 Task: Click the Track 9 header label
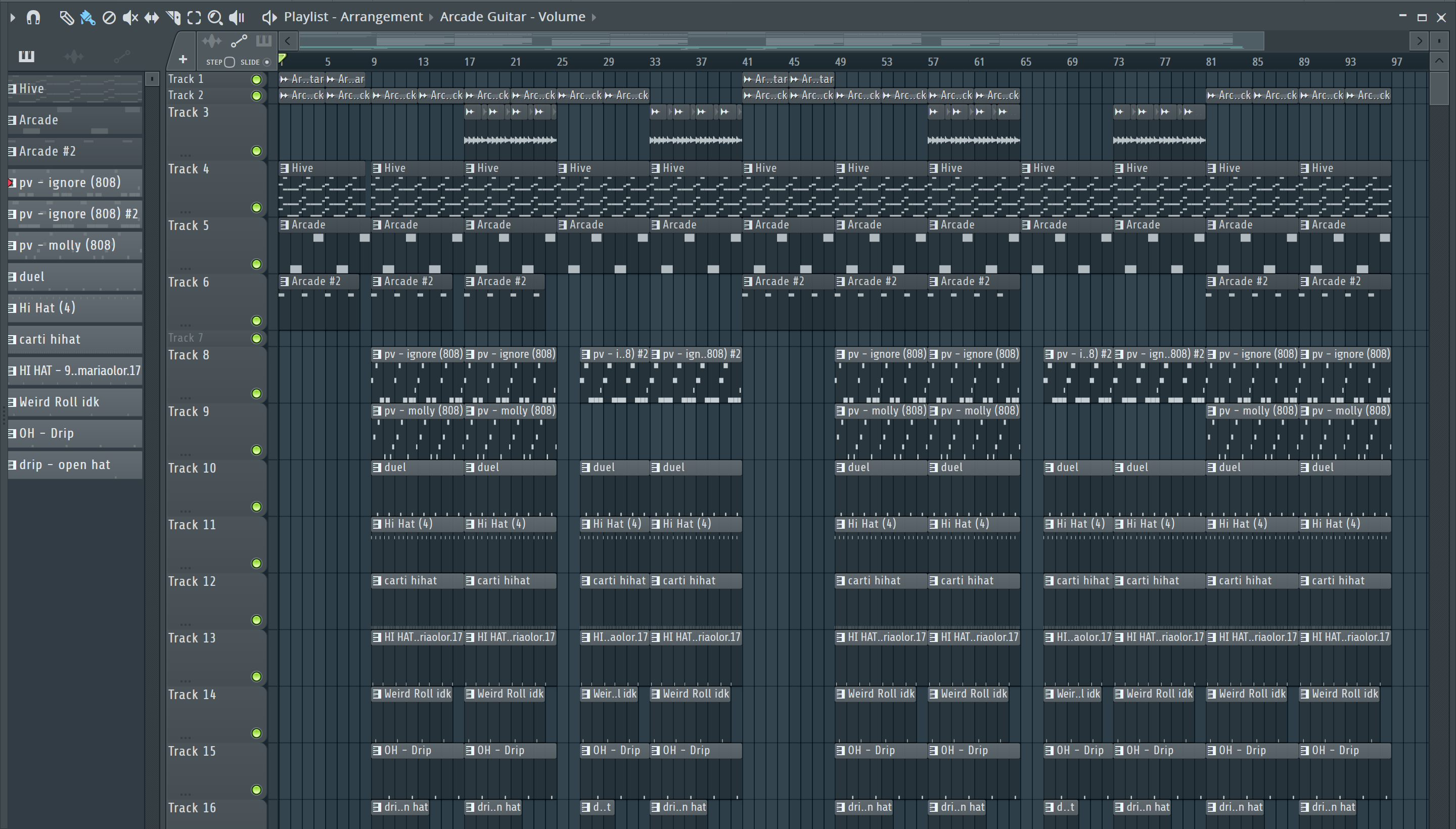189,411
